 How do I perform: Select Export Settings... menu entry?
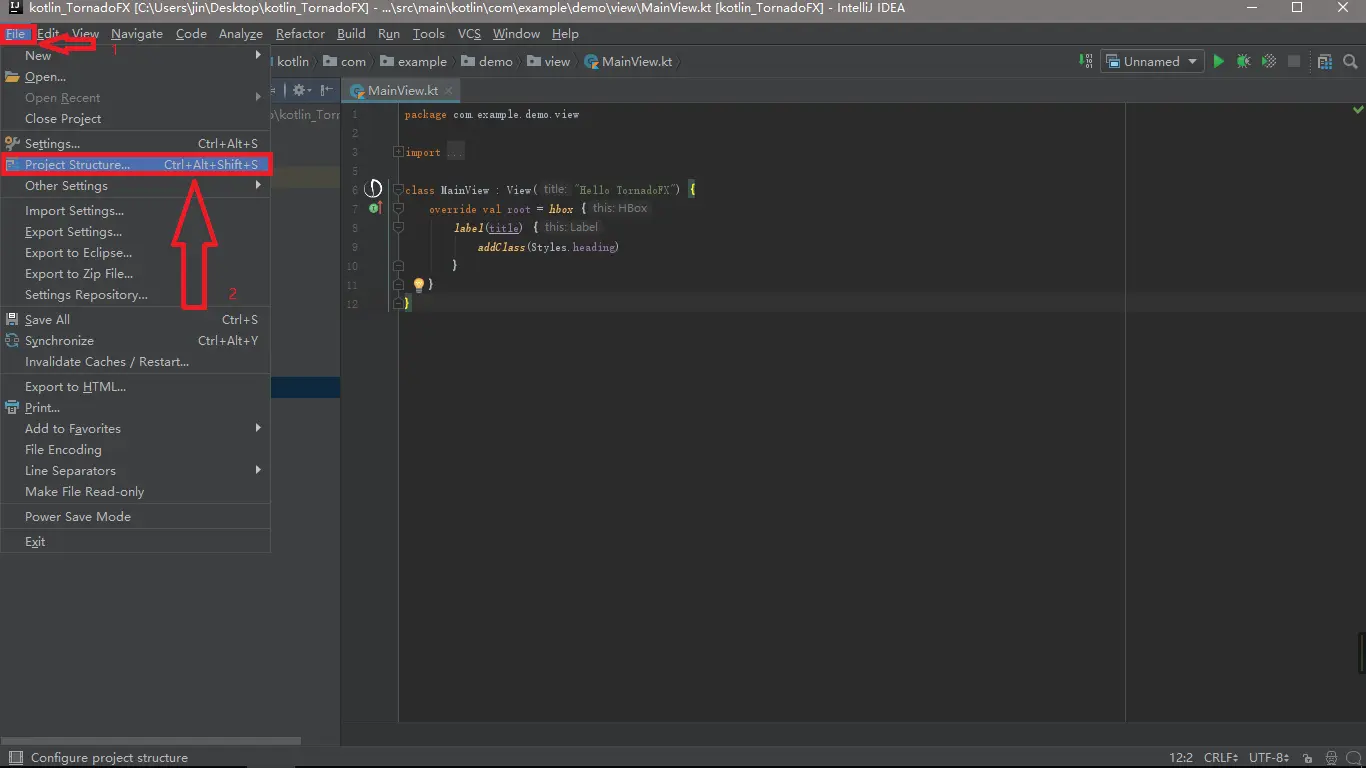tap(135, 232)
